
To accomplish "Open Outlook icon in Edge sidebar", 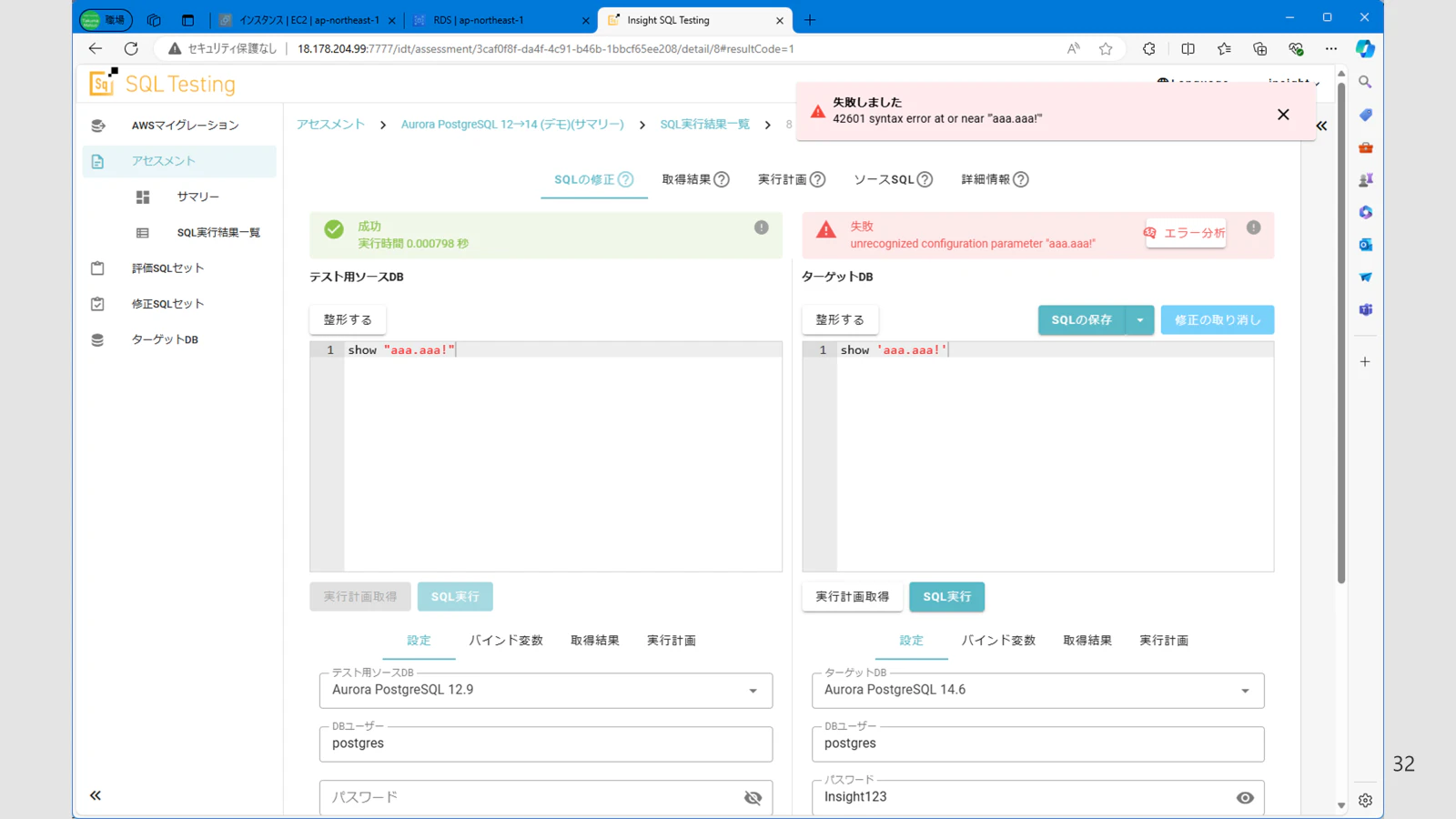I will point(1365,245).
